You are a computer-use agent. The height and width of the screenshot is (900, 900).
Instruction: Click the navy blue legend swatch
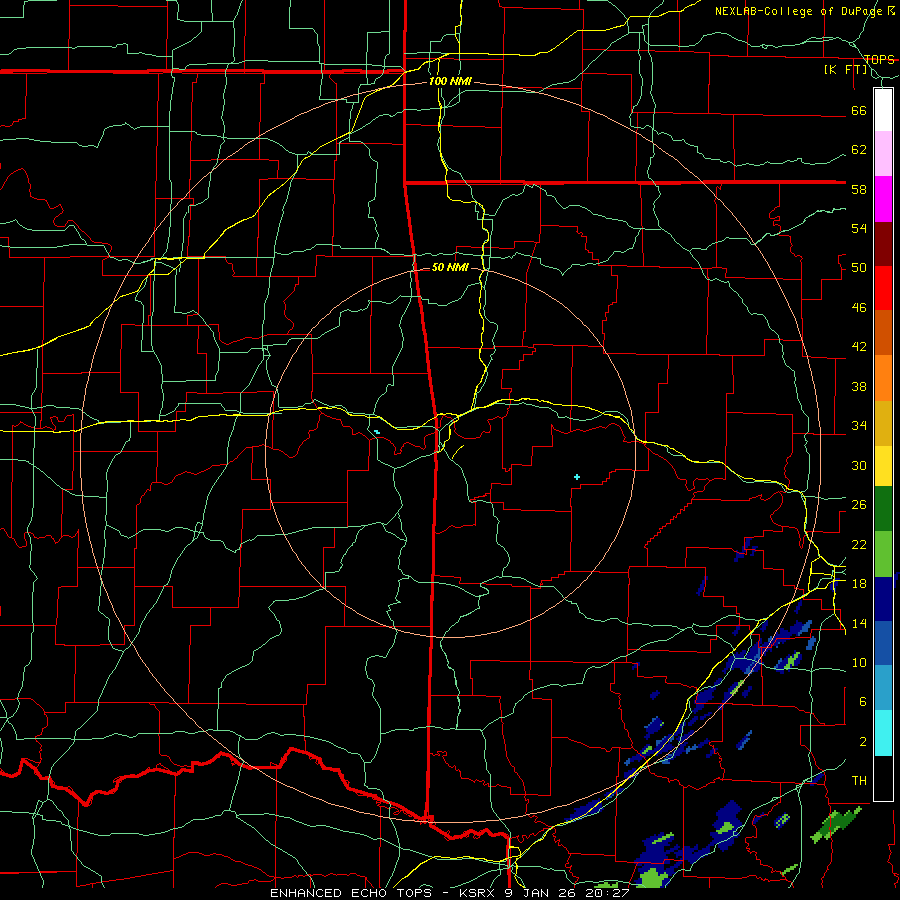coord(883,599)
